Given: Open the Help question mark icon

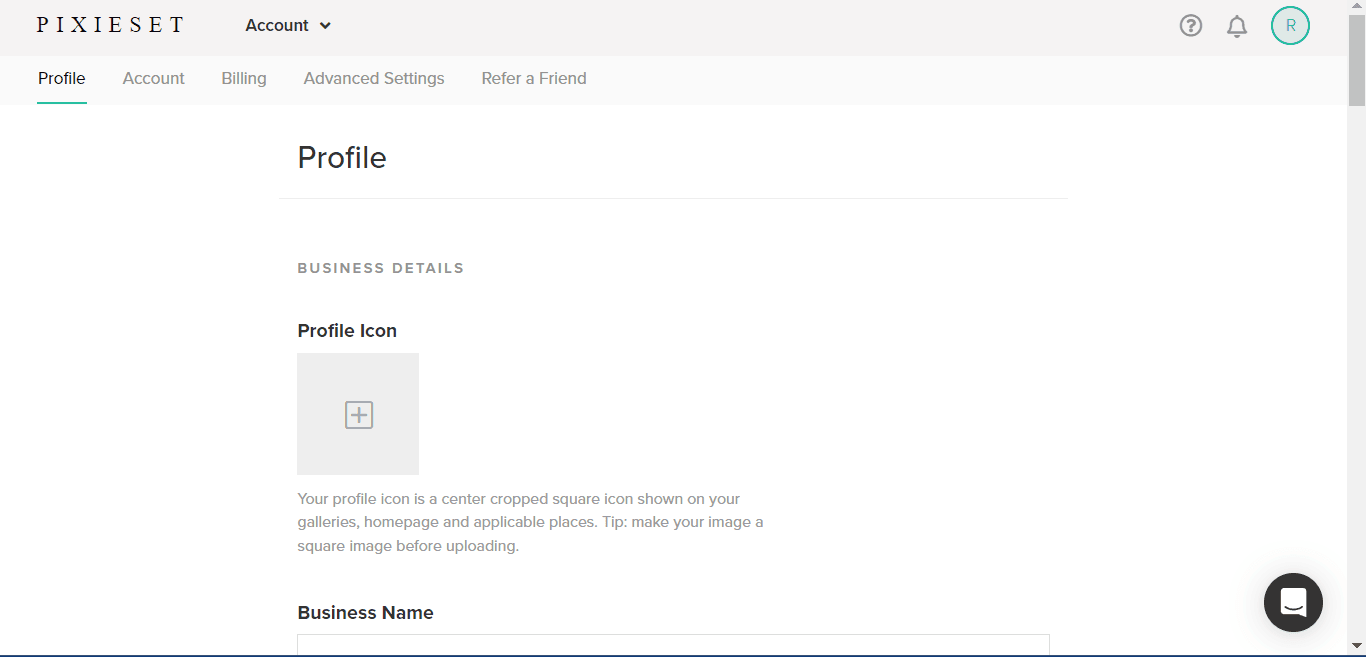Looking at the screenshot, I should 1190,26.
